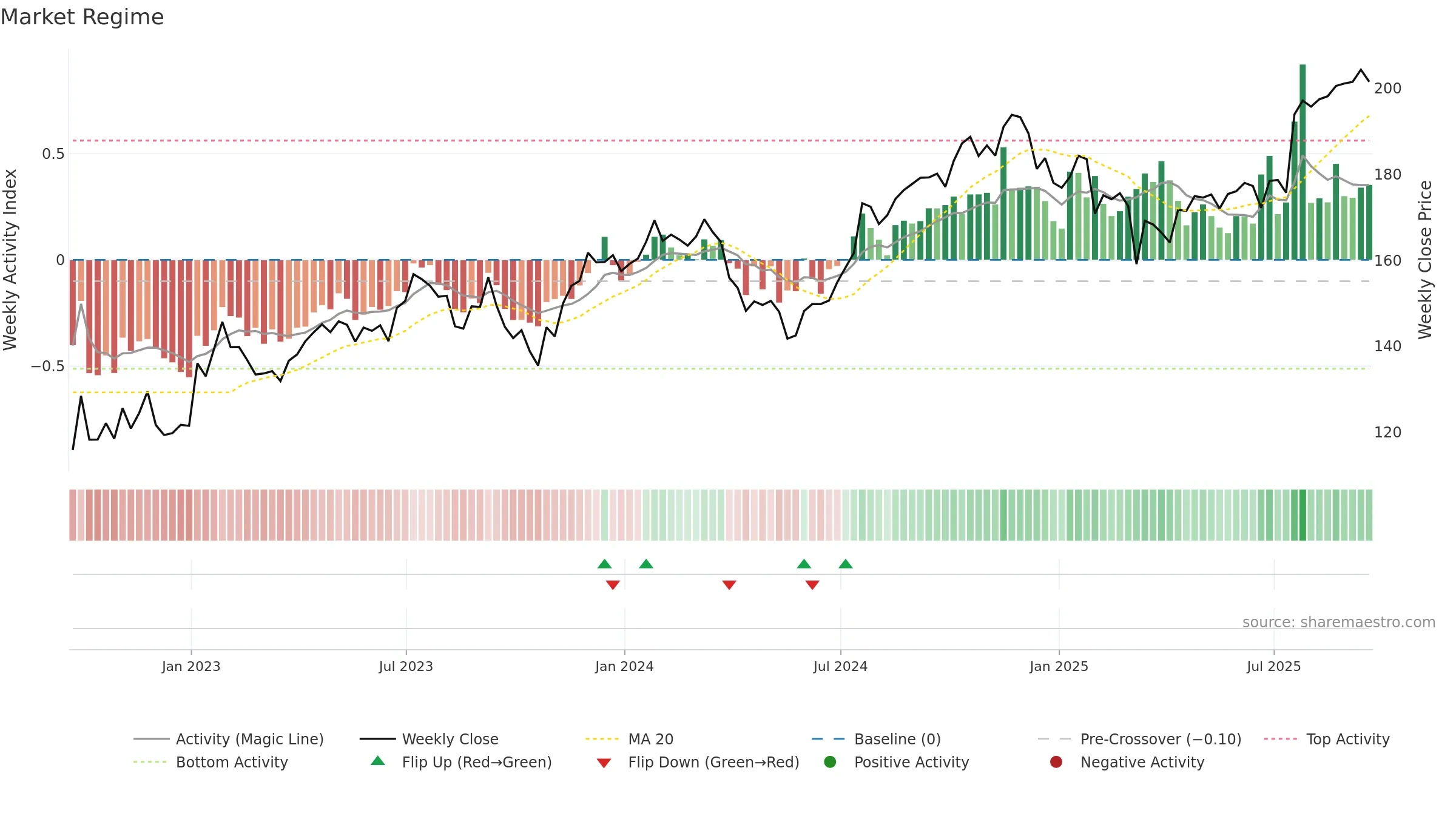This screenshot has height=819, width=1456.
Task: Click the first green flip-up marker before Jan 2024
Action: [x=604, y=564]
